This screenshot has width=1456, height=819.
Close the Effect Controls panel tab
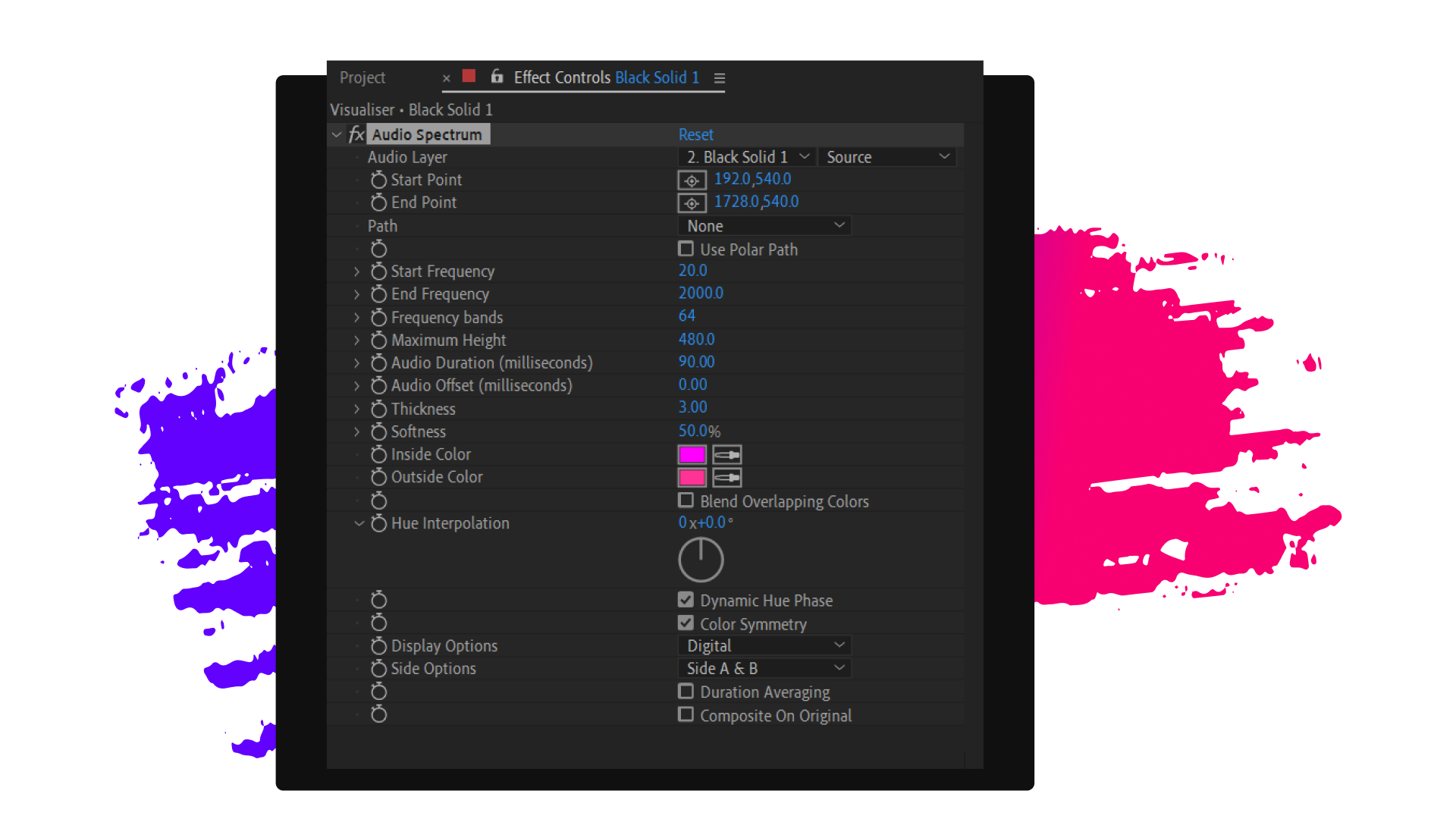[x=447, y=78]
